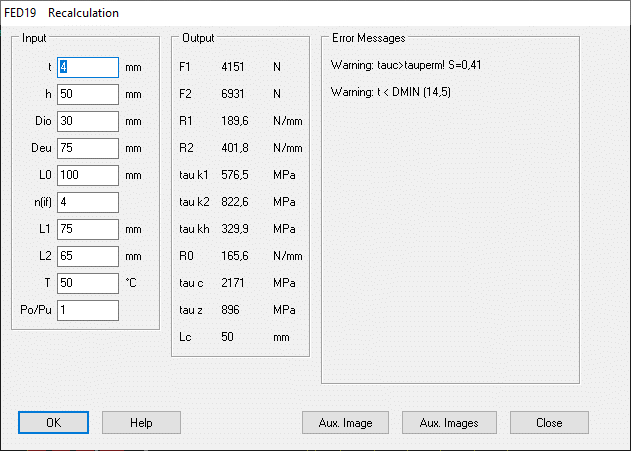Click the Aux. Image button
This screenshot has width=631, height=451.
pyautogui.click(x=347, y=423)
